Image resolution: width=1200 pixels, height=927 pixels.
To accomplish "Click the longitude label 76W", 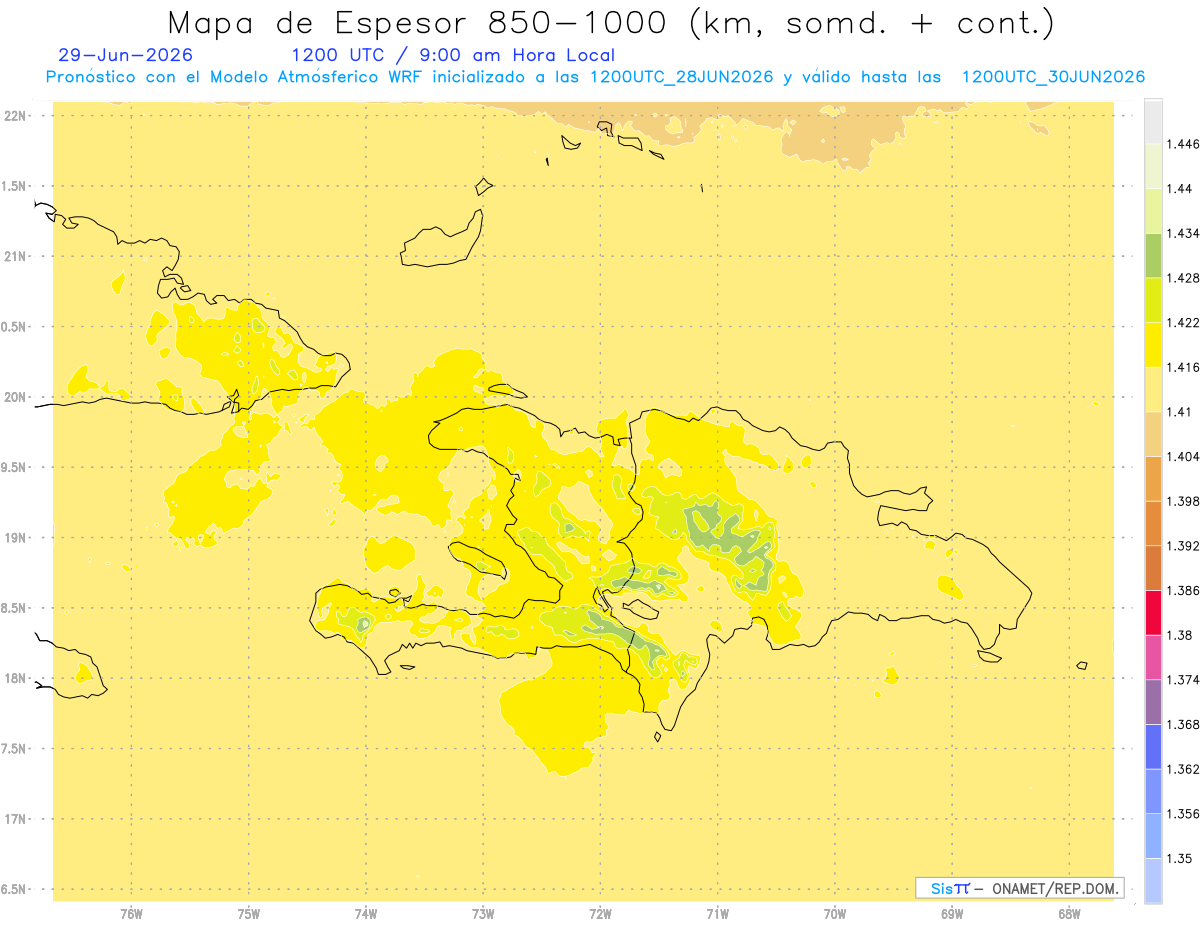I will pyautogui.click(x=131, y=913).
